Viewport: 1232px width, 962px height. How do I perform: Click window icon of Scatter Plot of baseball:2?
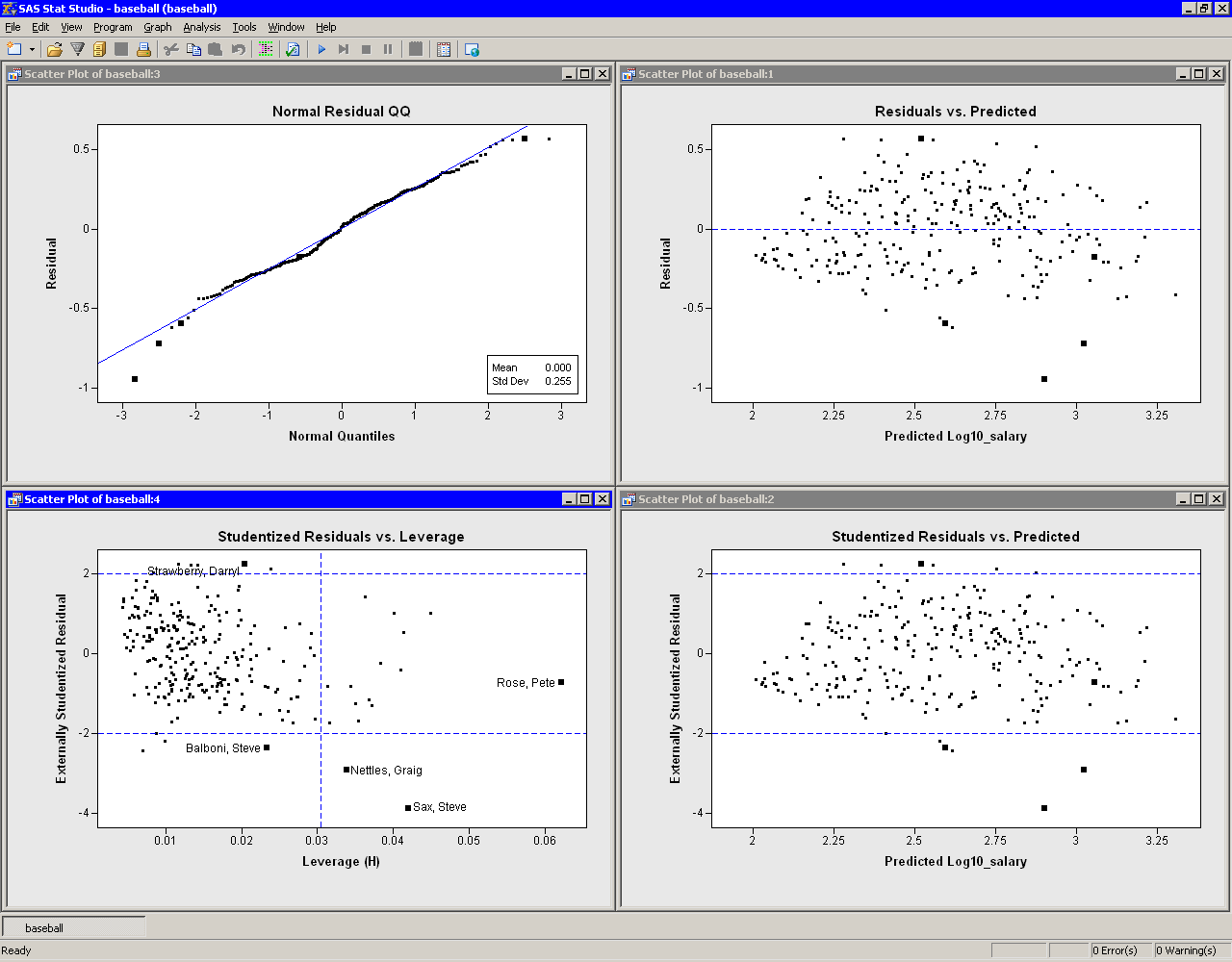[x=629, y=499]
